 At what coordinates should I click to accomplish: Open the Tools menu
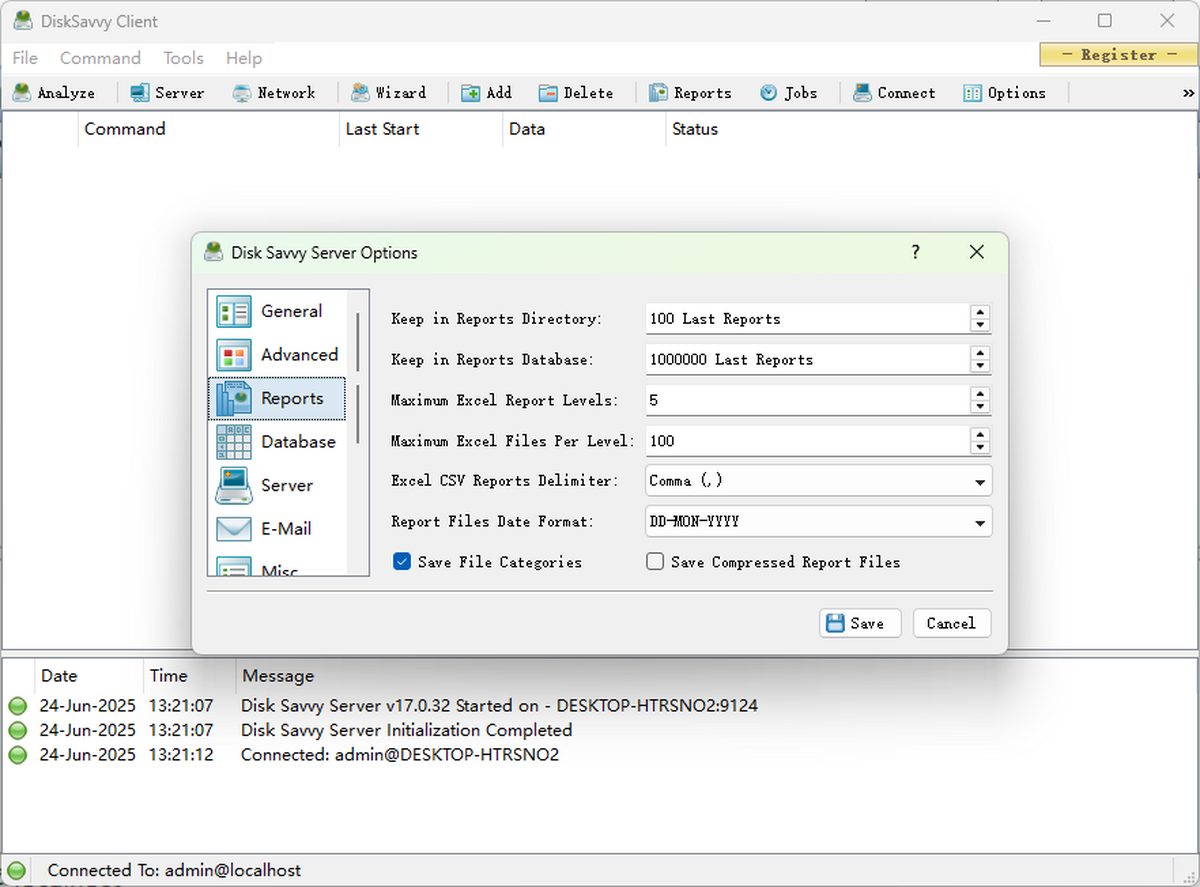(x=183, y=58)
